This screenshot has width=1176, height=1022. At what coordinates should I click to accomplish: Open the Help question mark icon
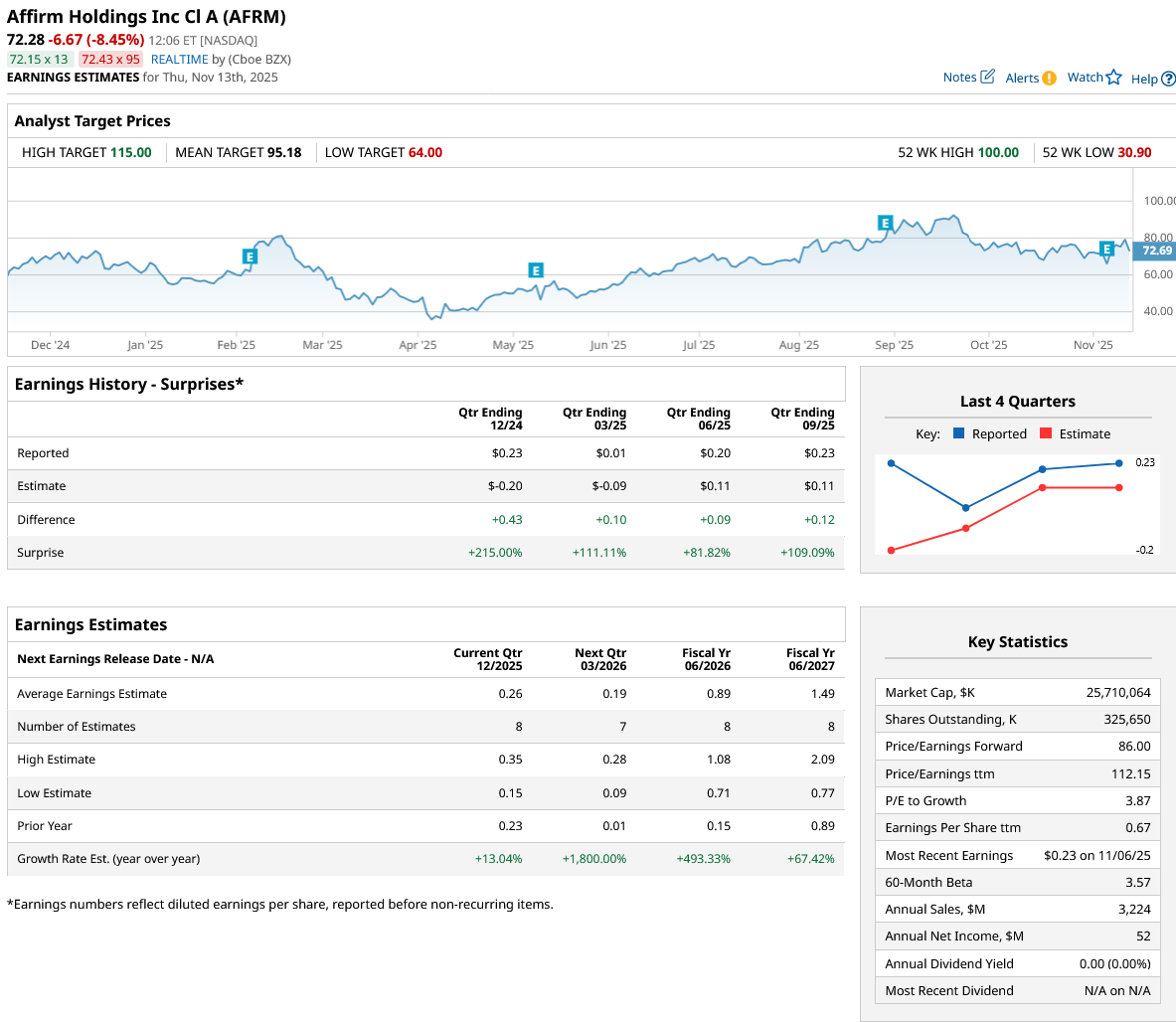pos(1168,79)
